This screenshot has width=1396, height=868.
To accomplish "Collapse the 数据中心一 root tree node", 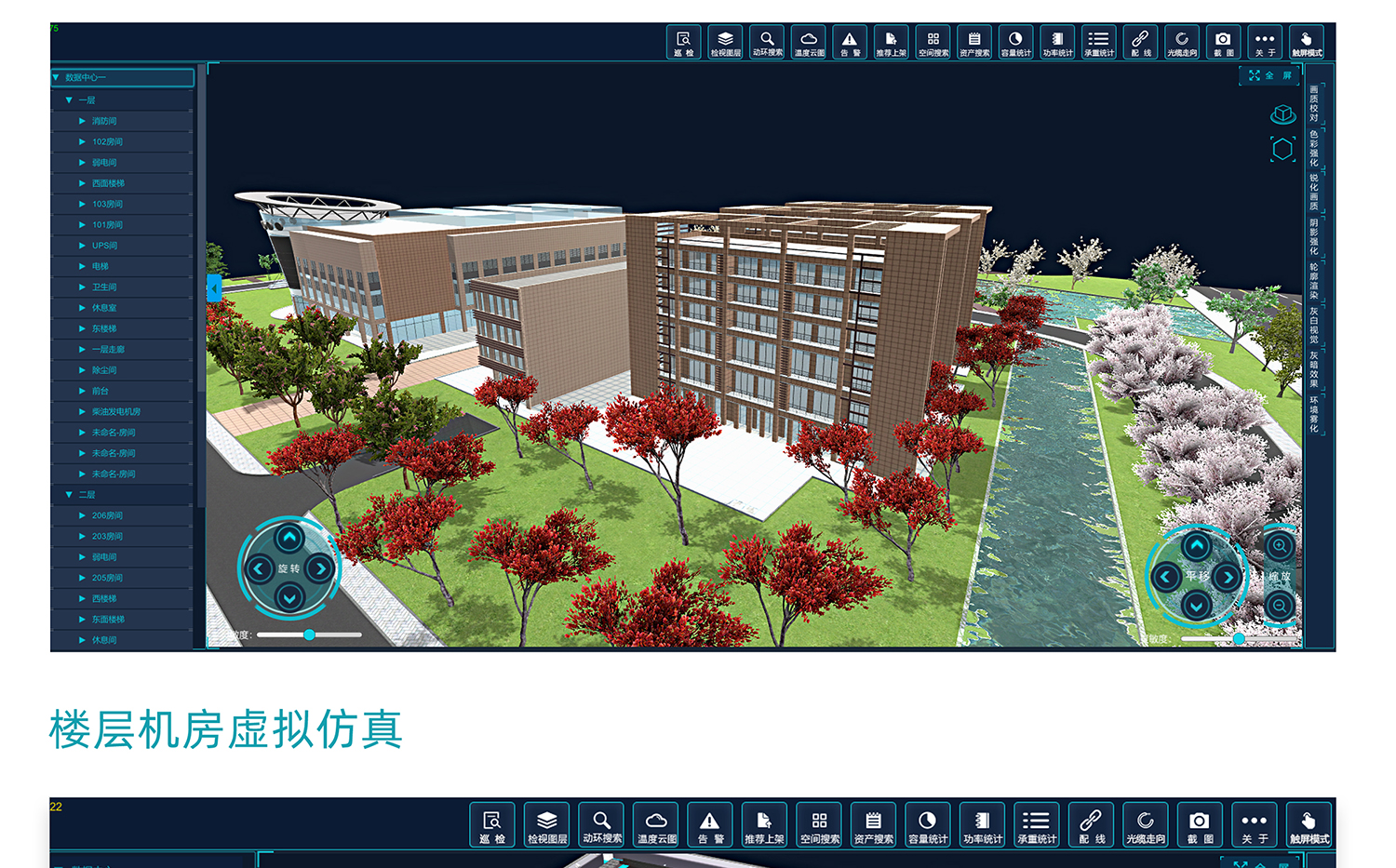I will click(x=57, y=77).
